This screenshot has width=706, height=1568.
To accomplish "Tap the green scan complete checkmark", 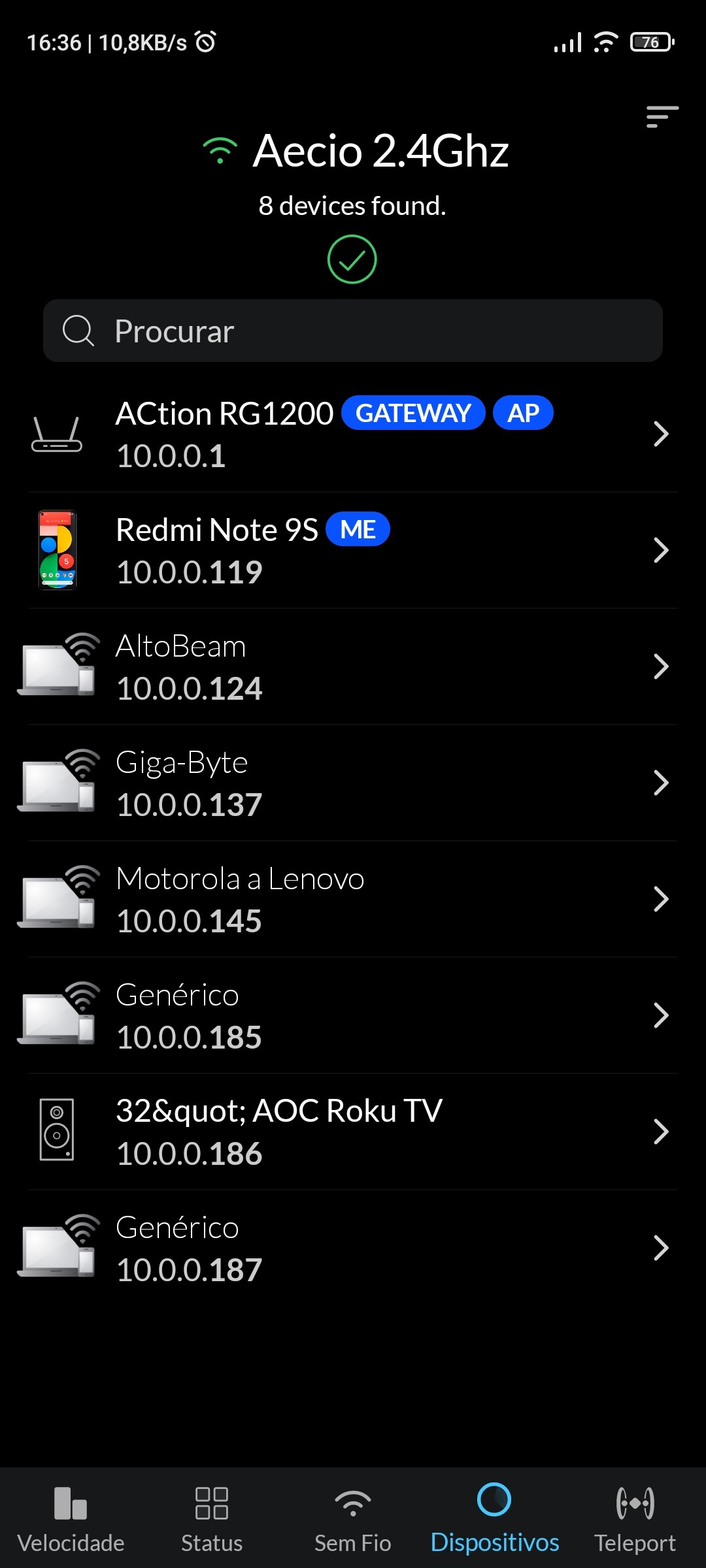I will [352, 259].
